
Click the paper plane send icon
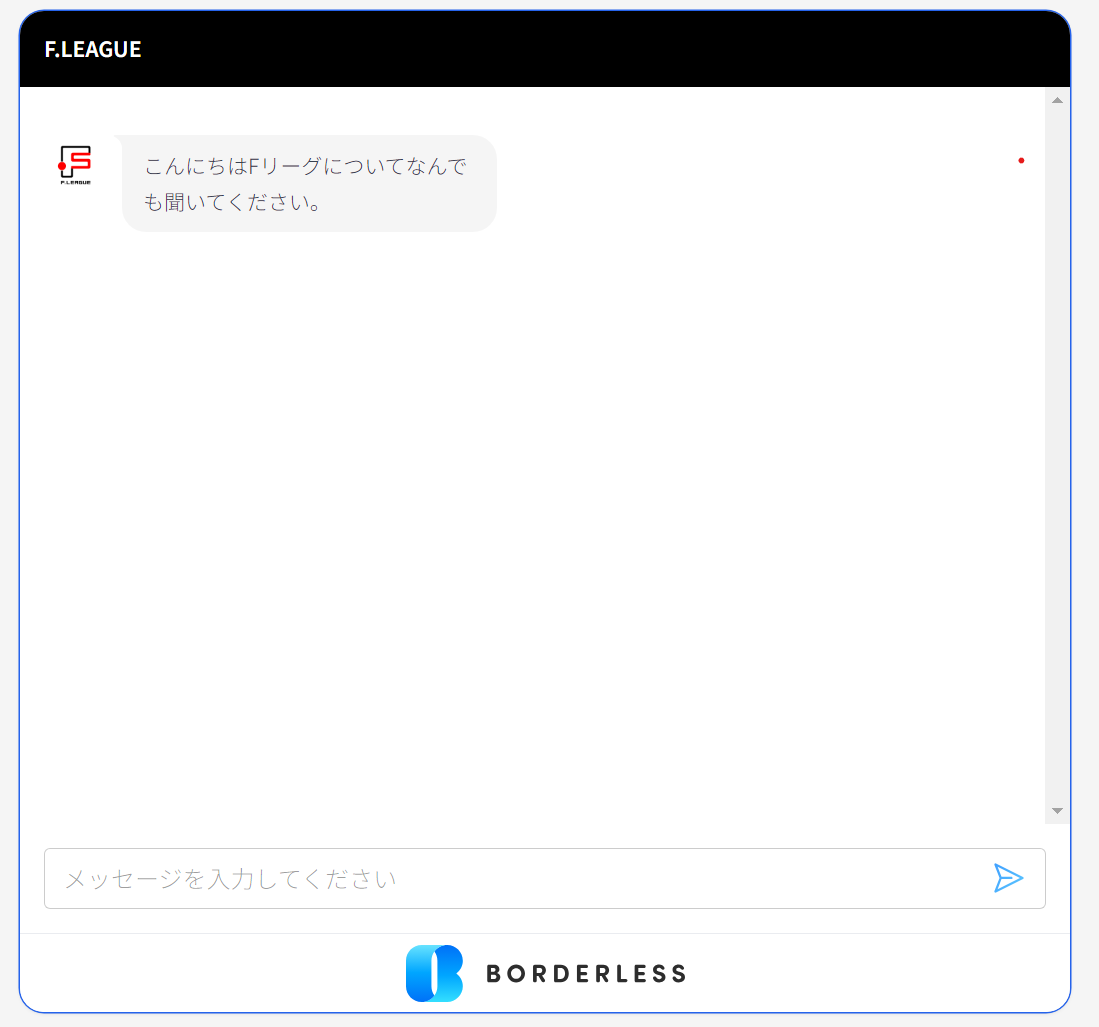pos(1008,878)
